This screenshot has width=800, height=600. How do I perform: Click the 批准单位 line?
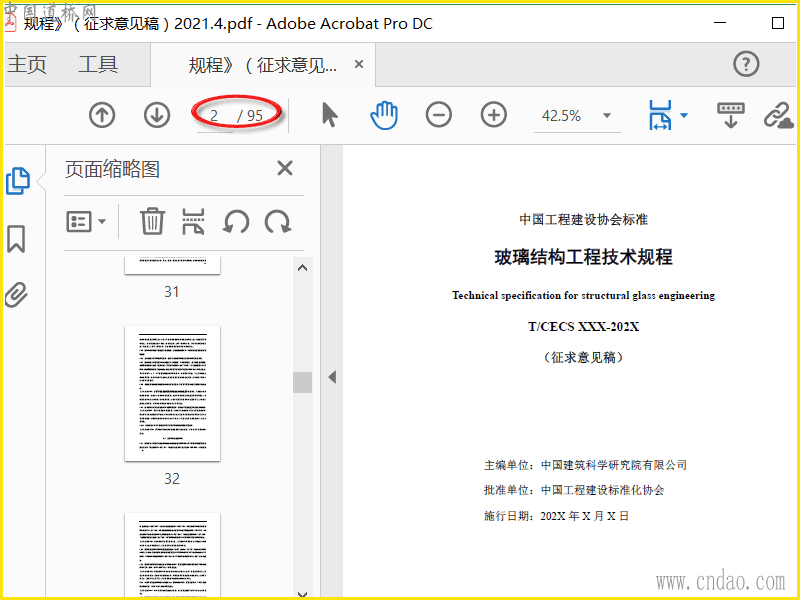click(574, 490)
